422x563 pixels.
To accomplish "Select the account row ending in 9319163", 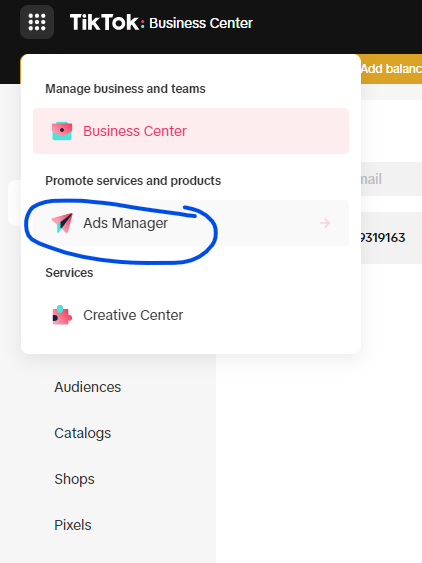I will pyautogui.click(x=391, y=238).
